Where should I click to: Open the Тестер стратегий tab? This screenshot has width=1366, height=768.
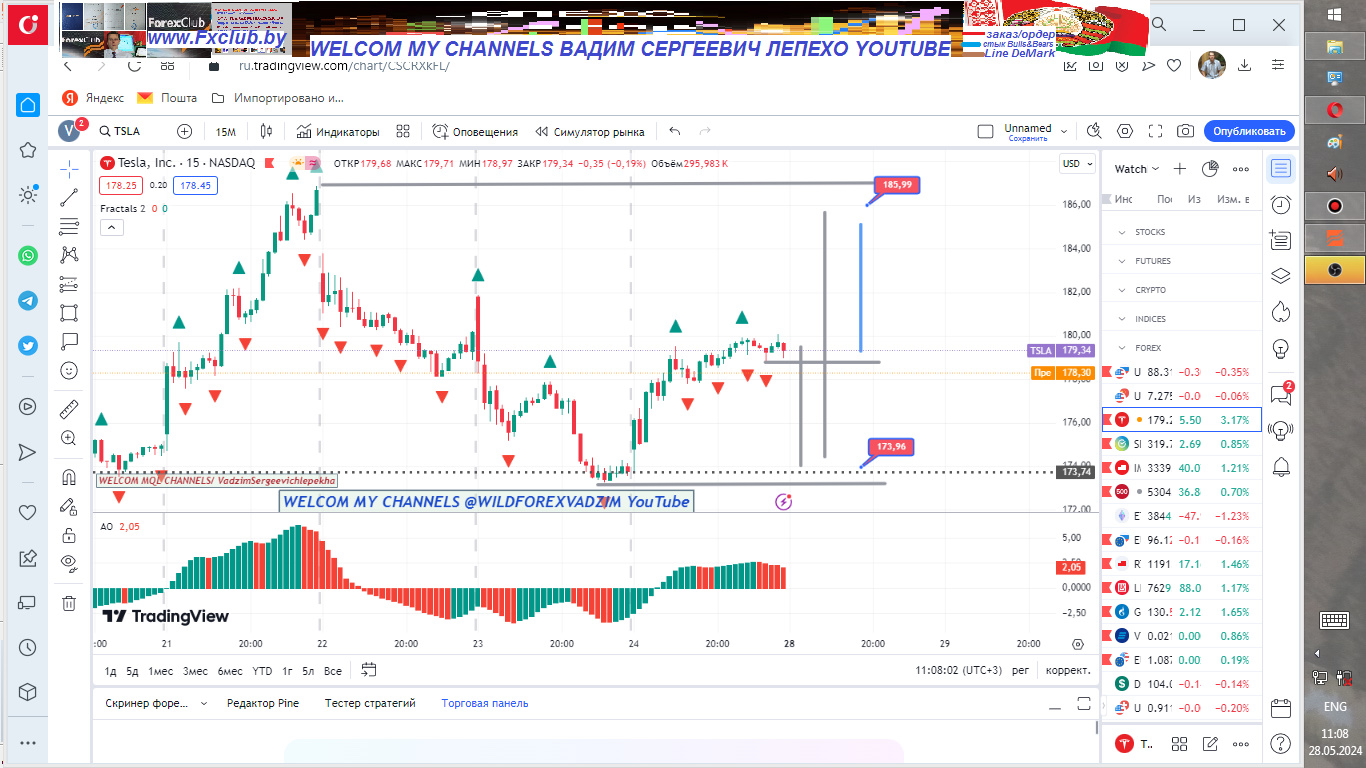(370, 703)
